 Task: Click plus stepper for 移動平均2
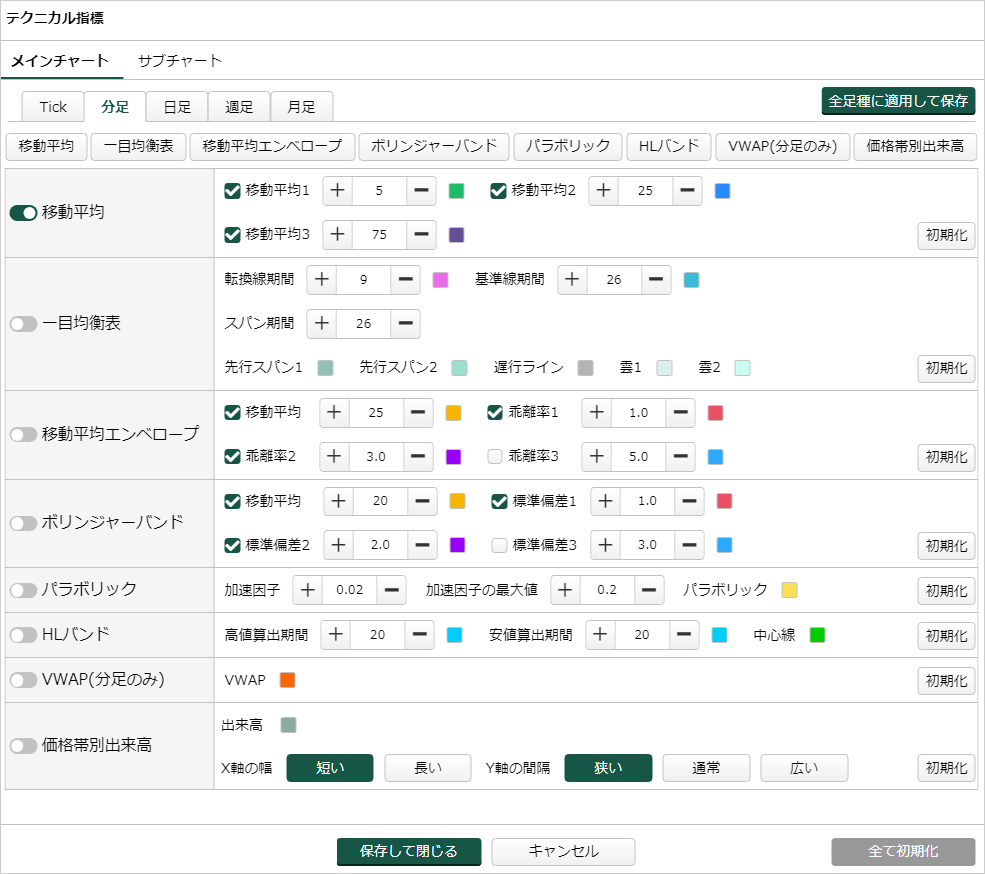click(604, 190)
